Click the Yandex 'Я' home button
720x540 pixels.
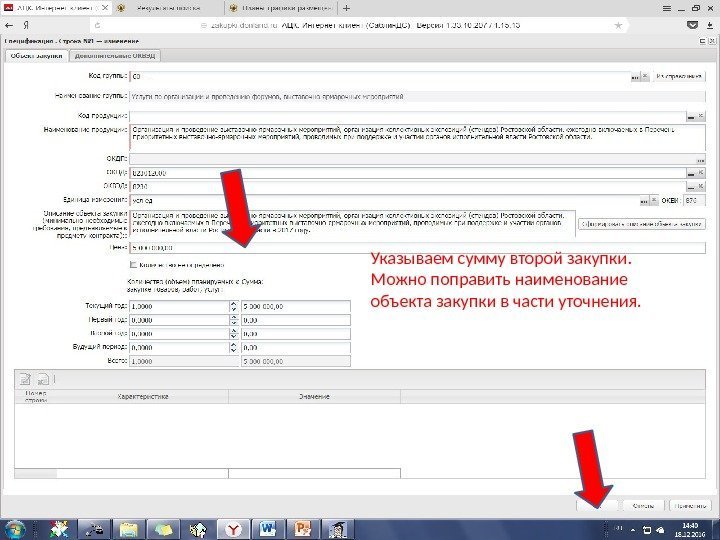tap(26, 25)
